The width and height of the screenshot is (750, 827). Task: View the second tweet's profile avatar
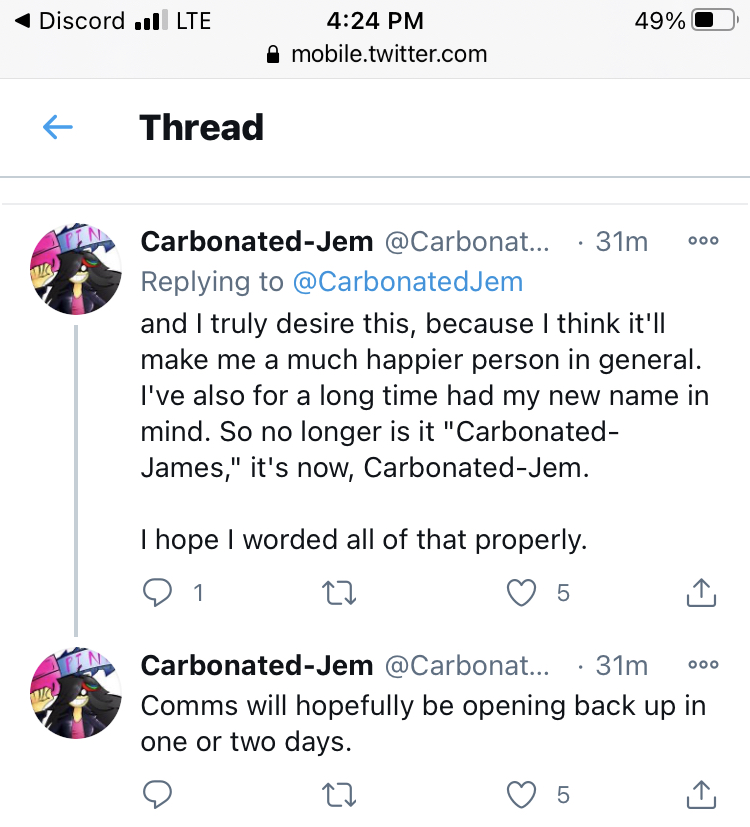[x=76, y=693]
